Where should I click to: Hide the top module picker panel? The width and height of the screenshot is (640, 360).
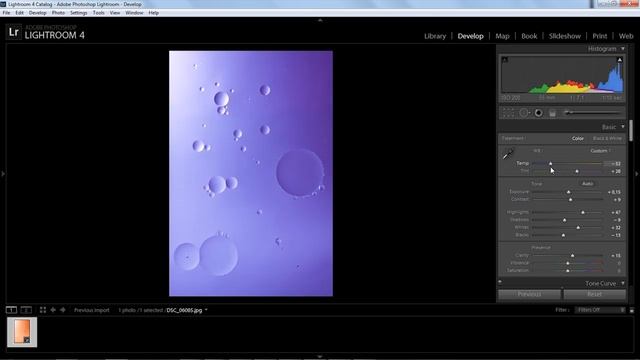(x=320, y=20)
